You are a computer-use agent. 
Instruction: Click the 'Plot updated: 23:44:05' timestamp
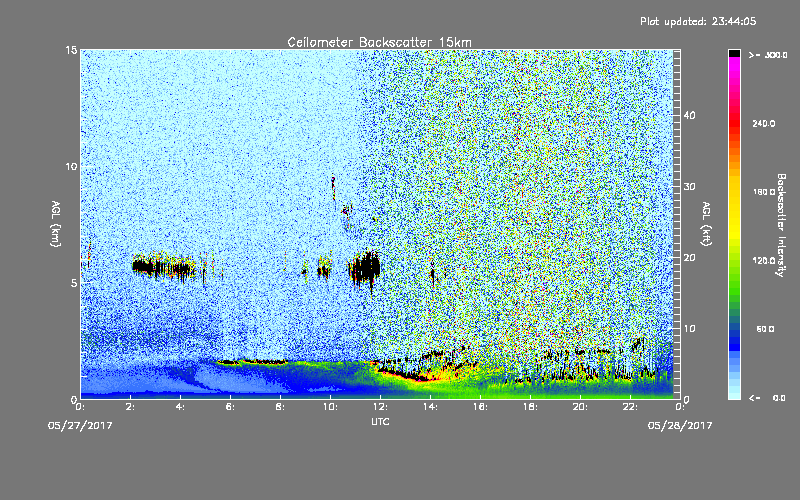tap(698, 21)
